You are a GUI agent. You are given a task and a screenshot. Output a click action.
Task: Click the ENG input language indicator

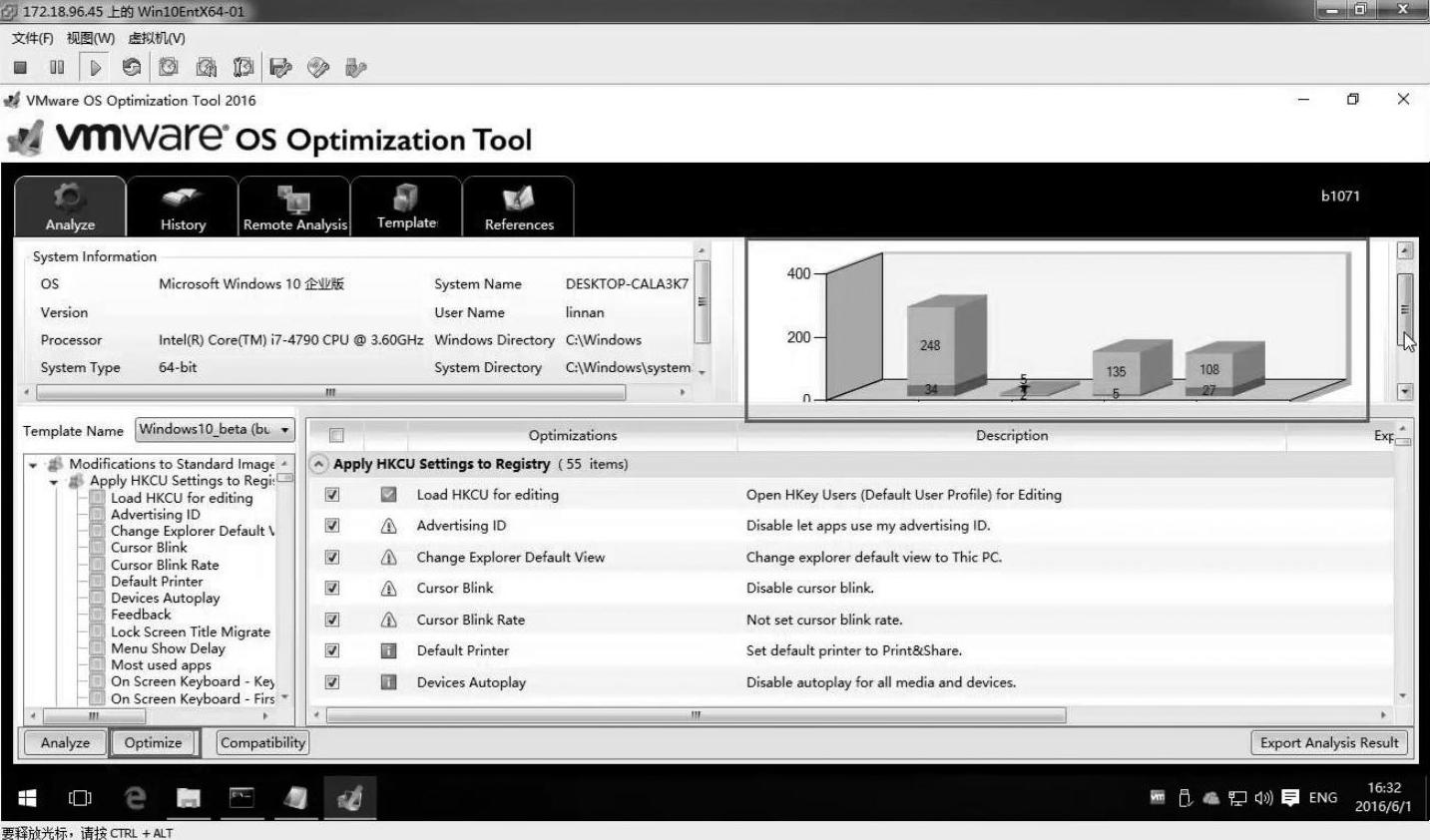(1323, 798)
